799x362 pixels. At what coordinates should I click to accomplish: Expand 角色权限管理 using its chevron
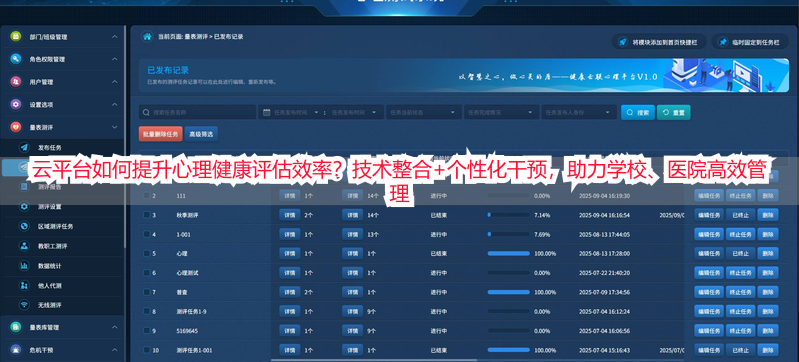tap(115, 59)
